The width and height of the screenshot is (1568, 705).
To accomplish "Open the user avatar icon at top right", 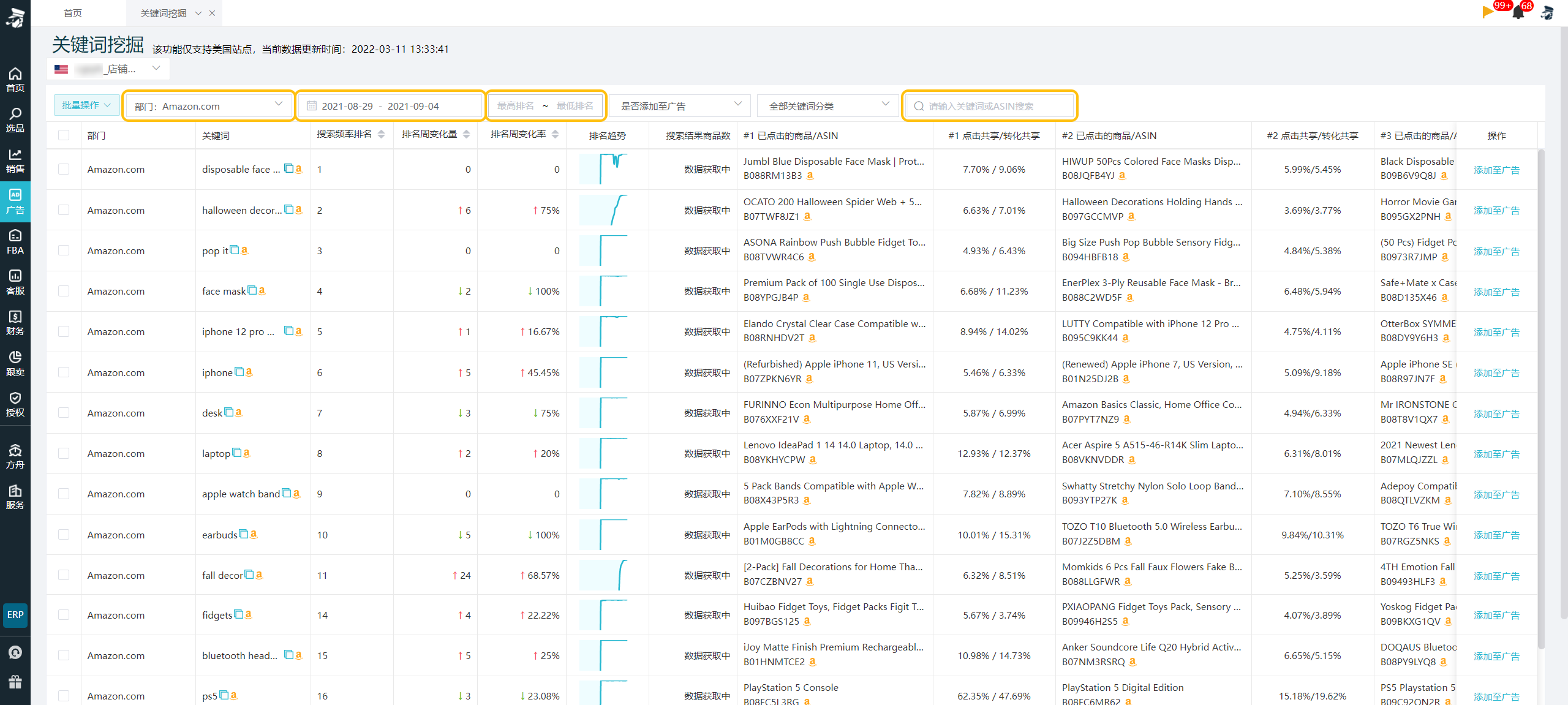I will [x=1548, y=12].
